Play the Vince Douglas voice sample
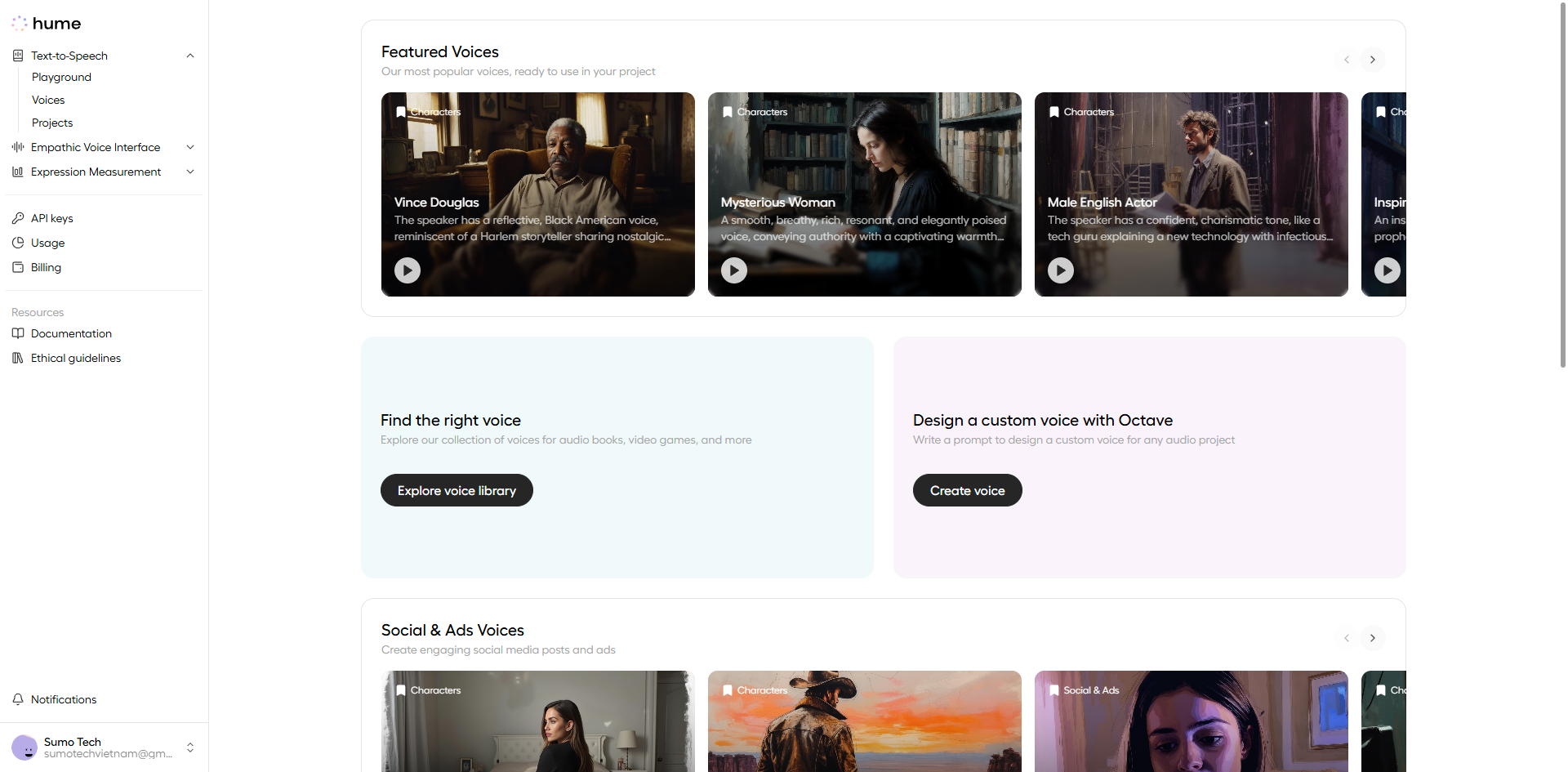1568x772 pixels. coord(408,270)
